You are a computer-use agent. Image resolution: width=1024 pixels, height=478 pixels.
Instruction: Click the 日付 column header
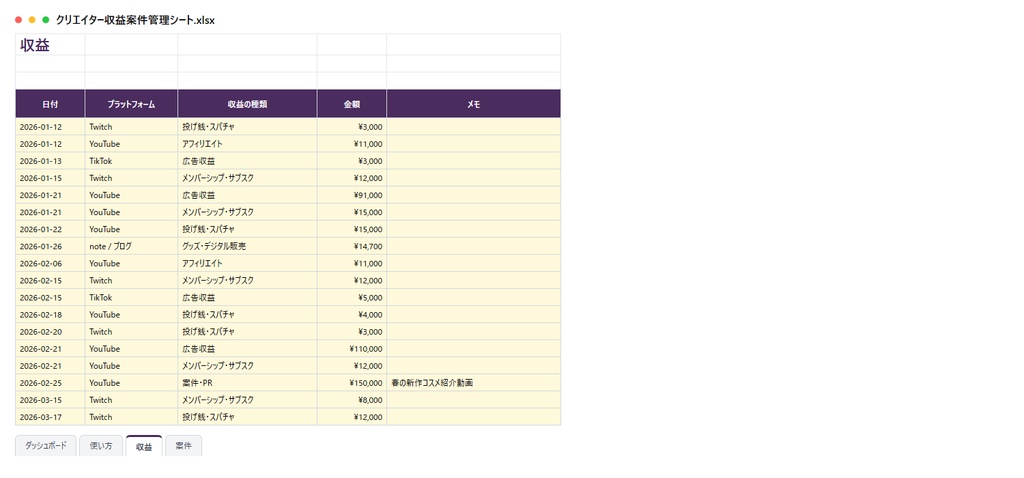click(50, 104)
